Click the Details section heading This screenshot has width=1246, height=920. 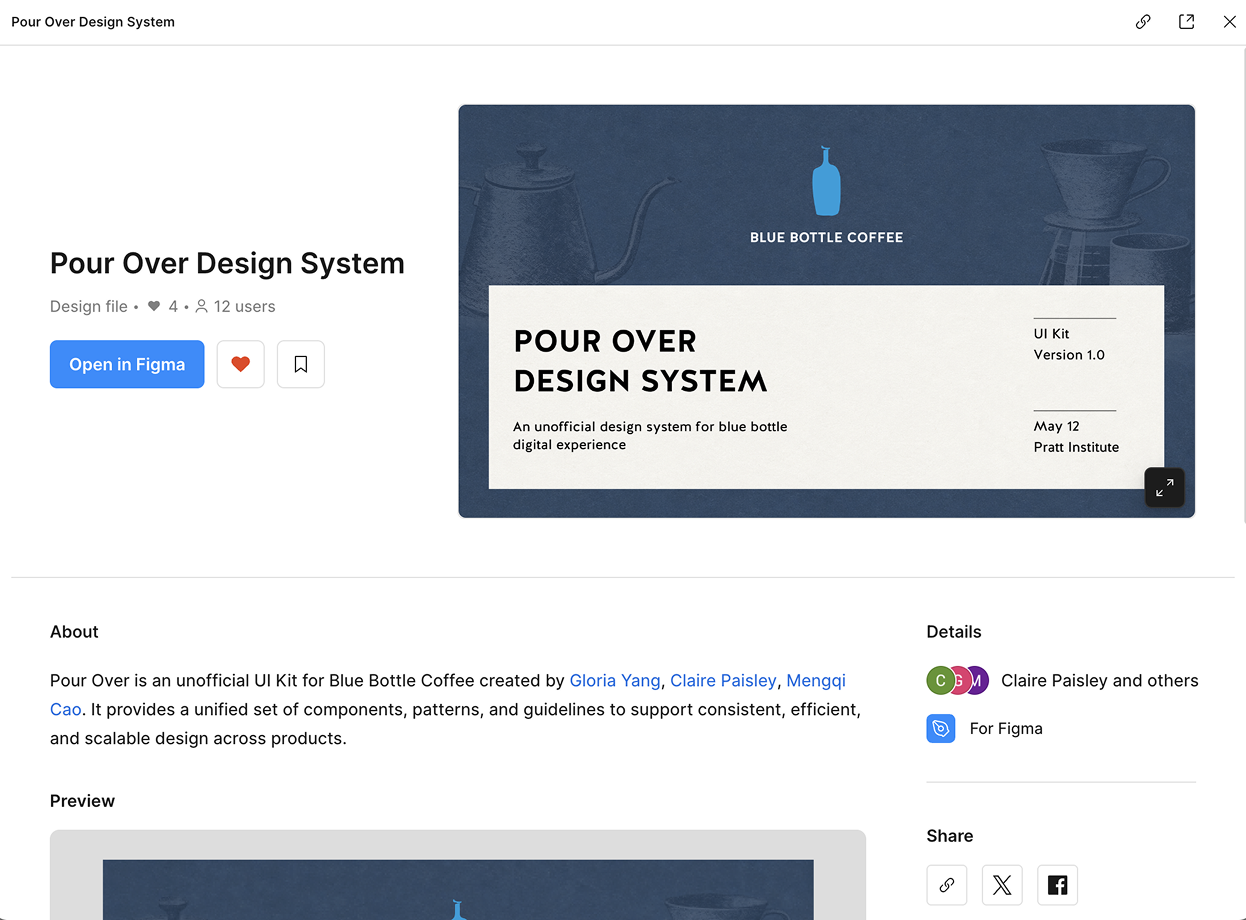[x=954, y=632]
